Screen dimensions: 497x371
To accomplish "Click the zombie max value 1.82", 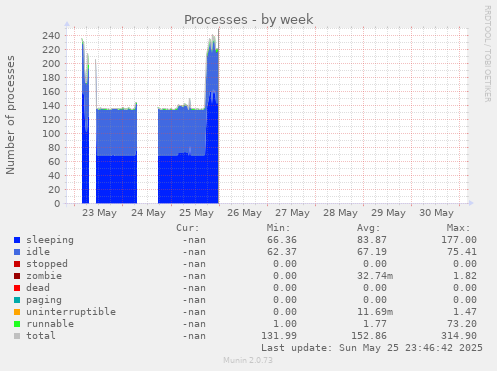I will point(465,276).
